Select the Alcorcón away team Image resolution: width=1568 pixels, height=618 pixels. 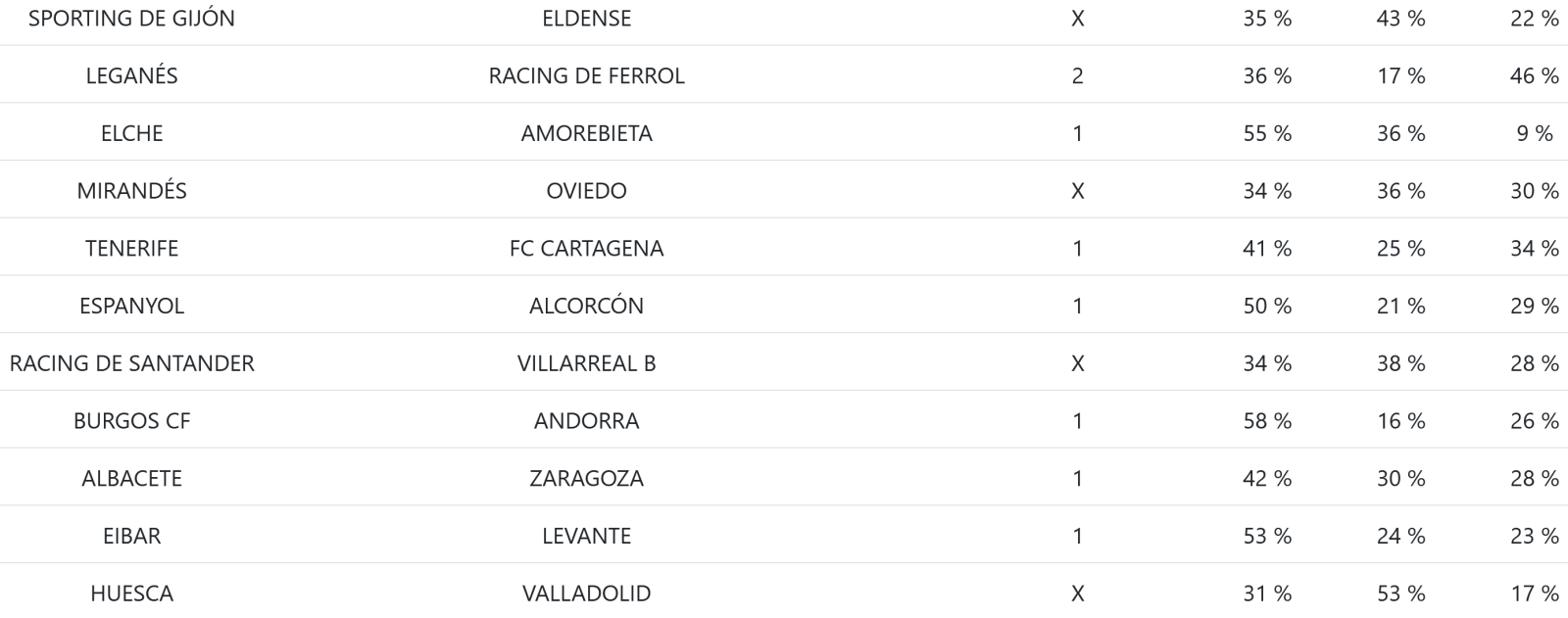[586, 306]
